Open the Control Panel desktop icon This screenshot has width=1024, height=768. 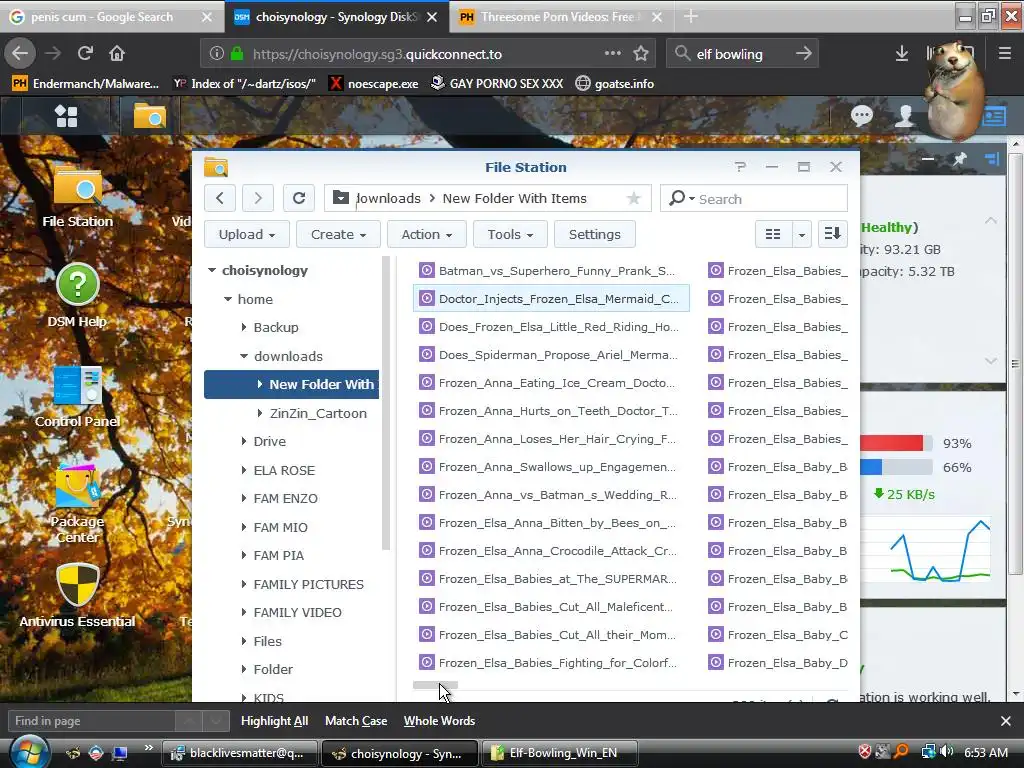[x=77, y=396]
